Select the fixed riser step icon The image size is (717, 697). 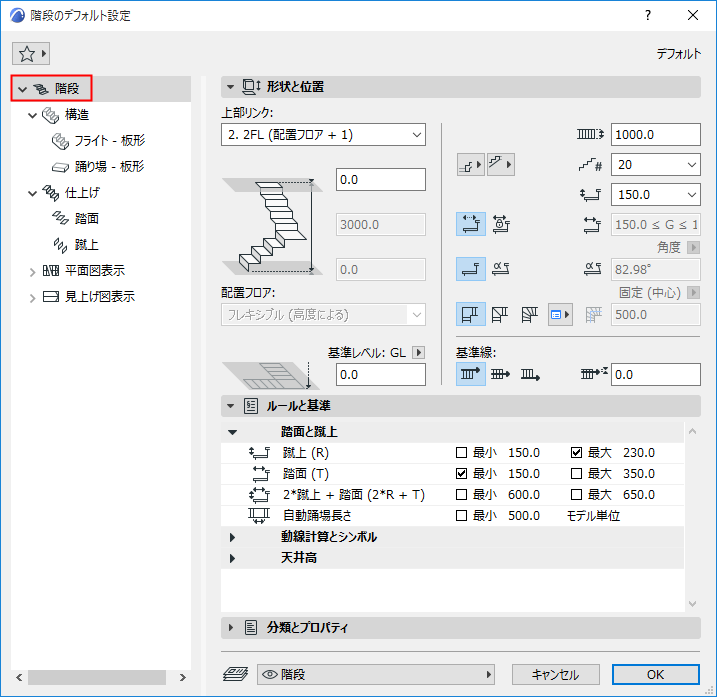pyautogui.click(x=471, y=269)
